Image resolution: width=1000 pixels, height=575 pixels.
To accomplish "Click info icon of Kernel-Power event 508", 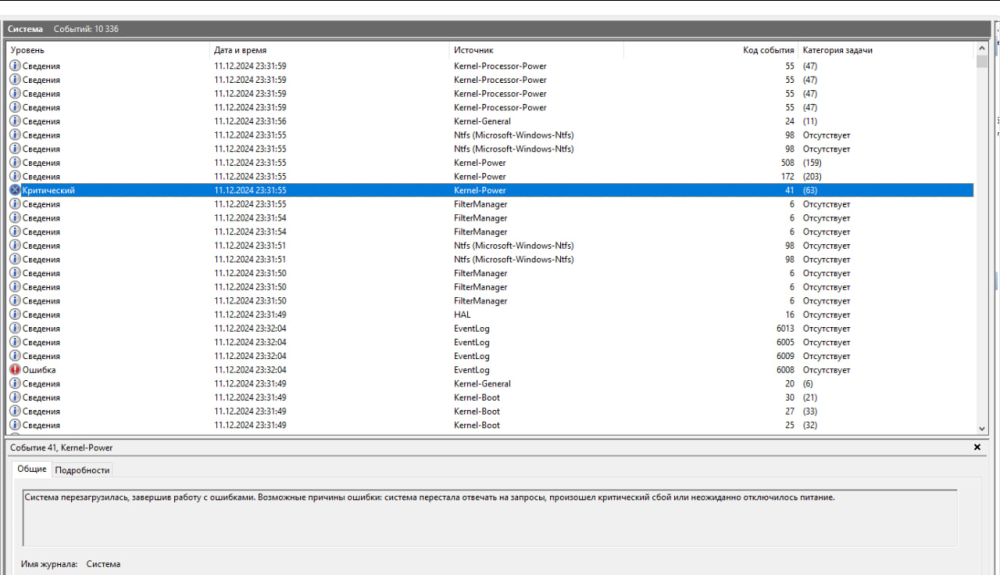I will pos(15,163).
